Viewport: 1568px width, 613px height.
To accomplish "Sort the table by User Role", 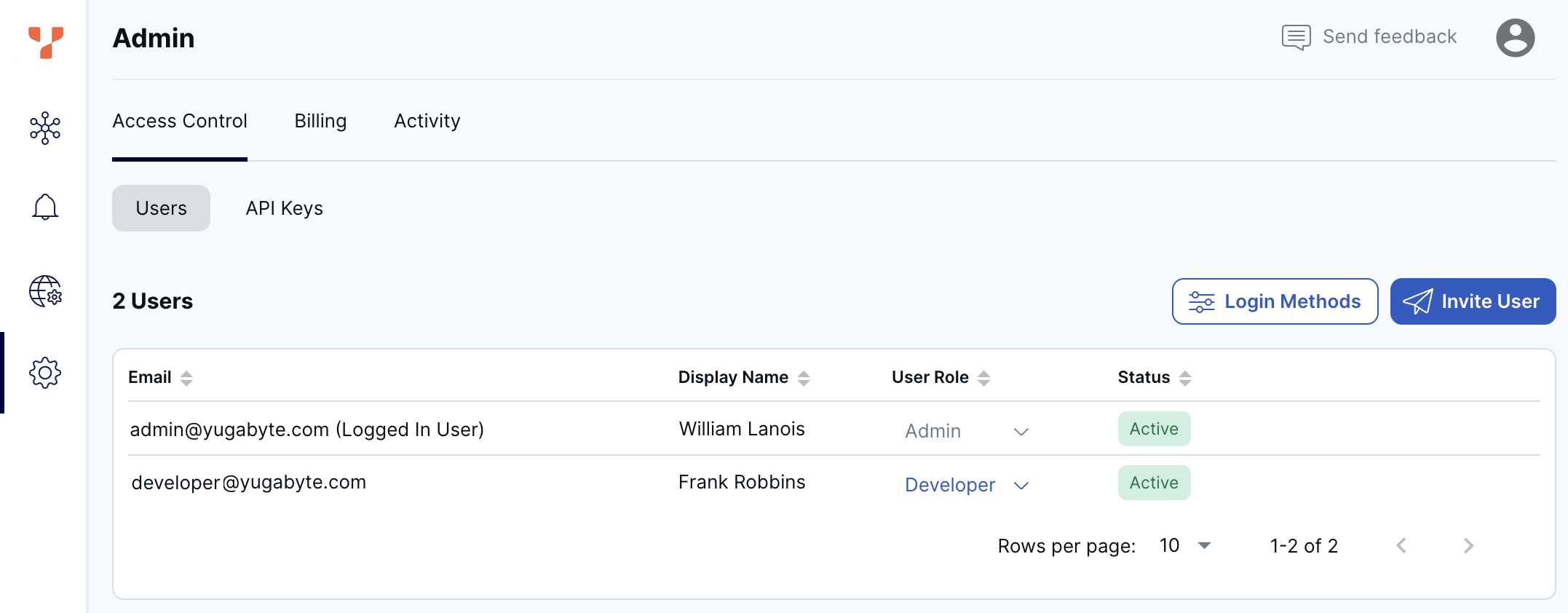I will (984, 378).
